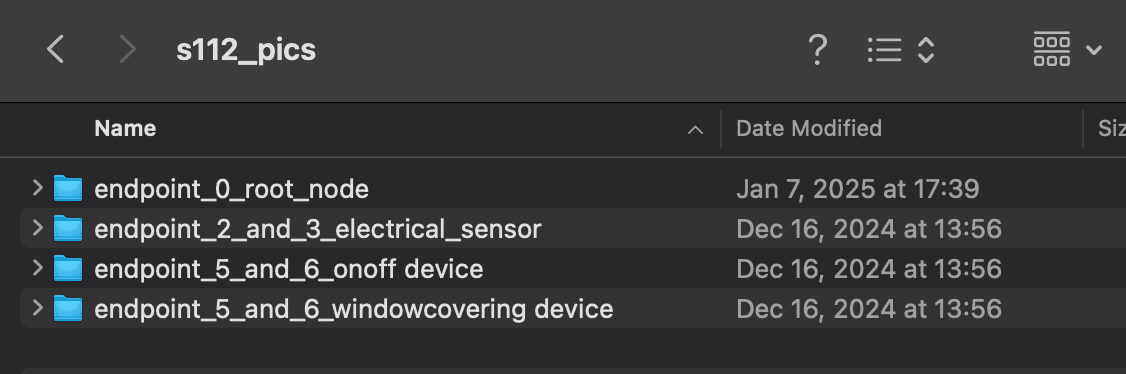This screenshot has height=374, width=1126.
Task: Select the endpoint_2_and_3_electrical_sensor row name
Action: [317, 229]
